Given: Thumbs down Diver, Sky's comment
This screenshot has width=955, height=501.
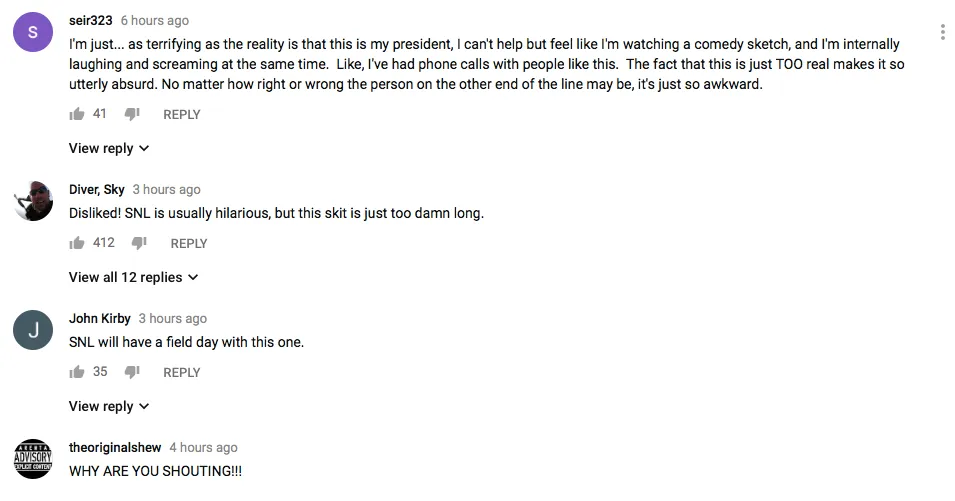Looking at the screenshot, I should tap(140, 243).
